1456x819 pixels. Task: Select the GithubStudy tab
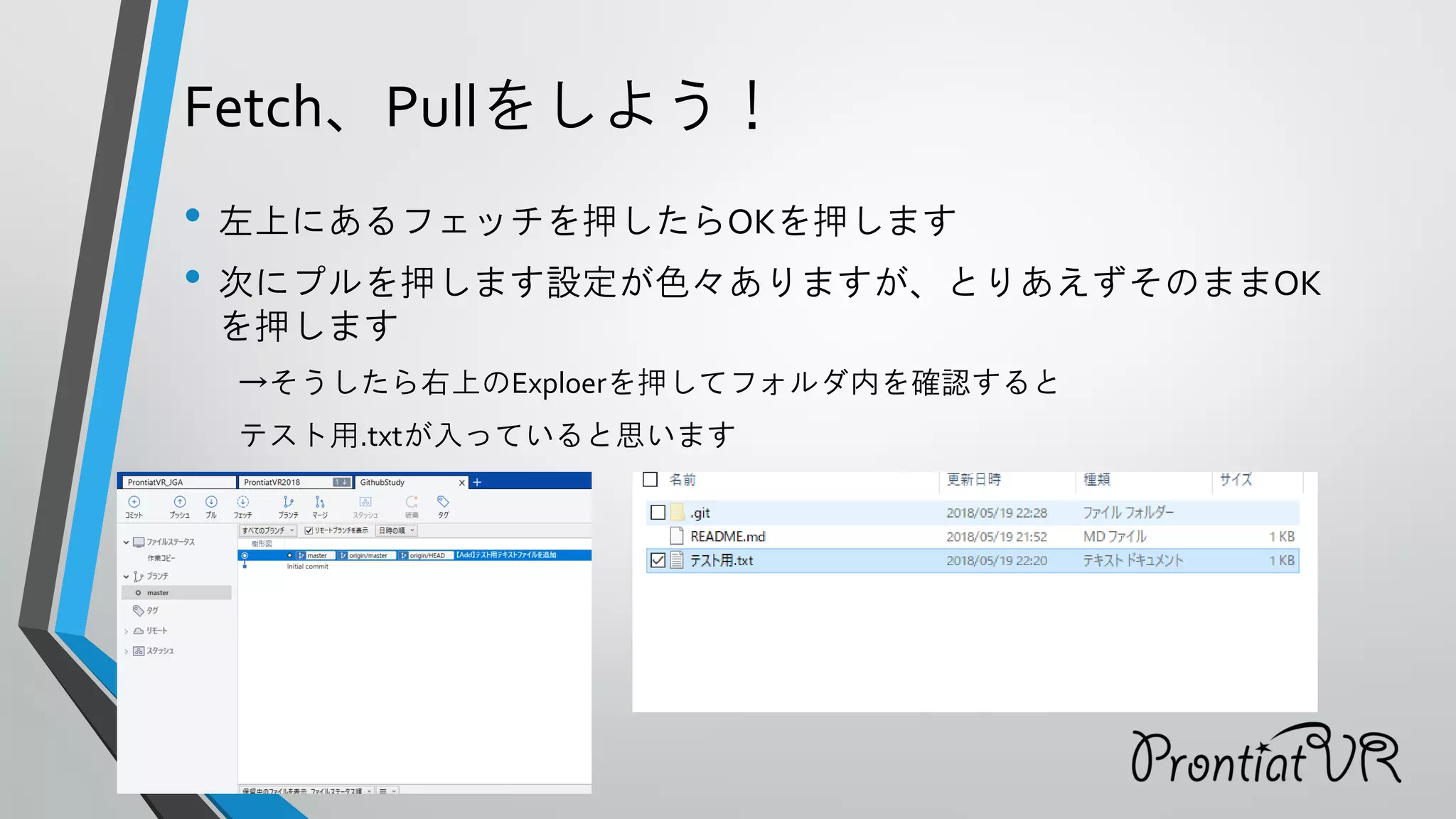pyautogui.click(x=411, y=482)
